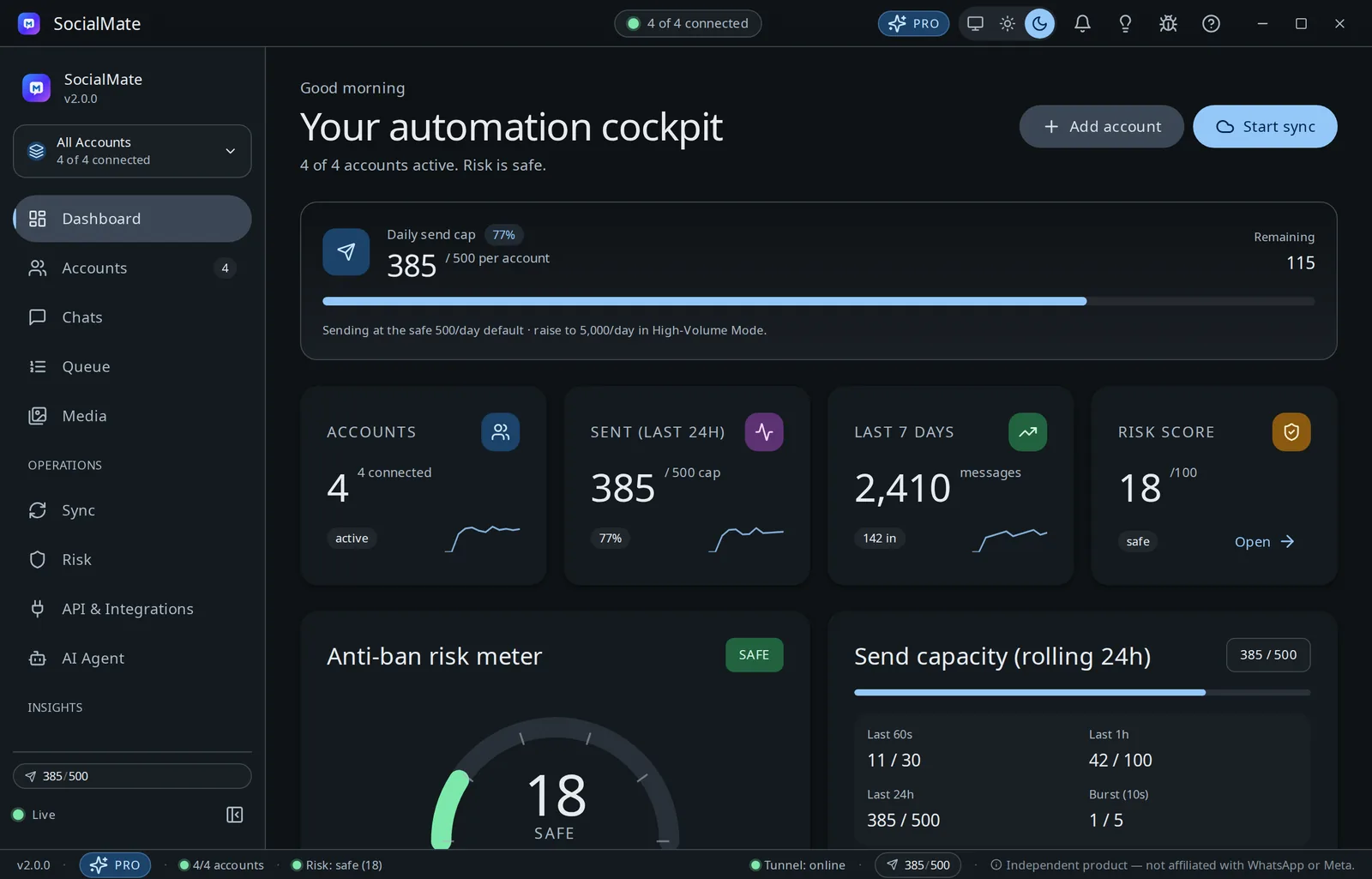Click the Burst (10s) value 1 / 5
Screen dimensions: 1372x879
click(x=1105, y=820)
